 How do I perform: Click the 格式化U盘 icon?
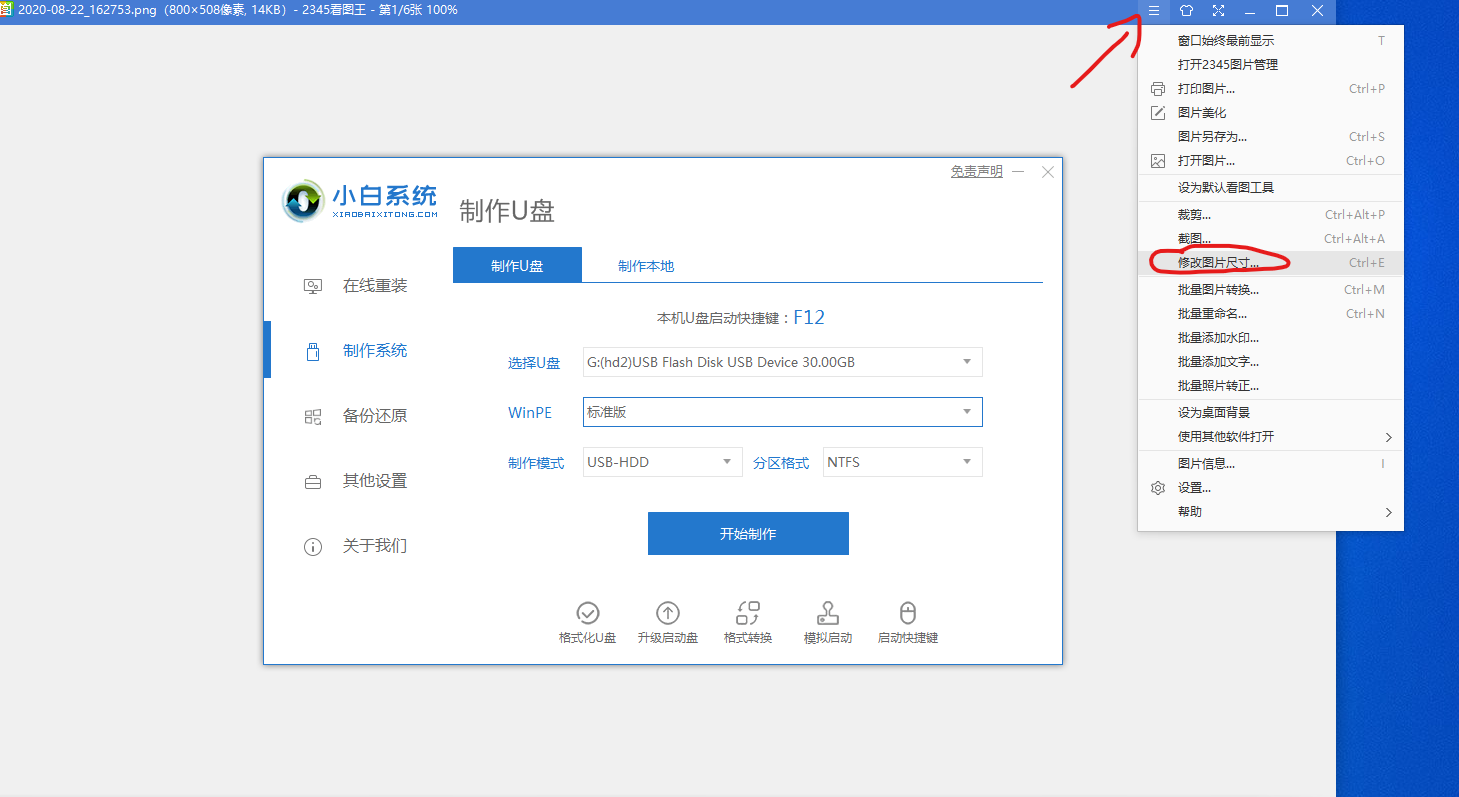(587, 613)
